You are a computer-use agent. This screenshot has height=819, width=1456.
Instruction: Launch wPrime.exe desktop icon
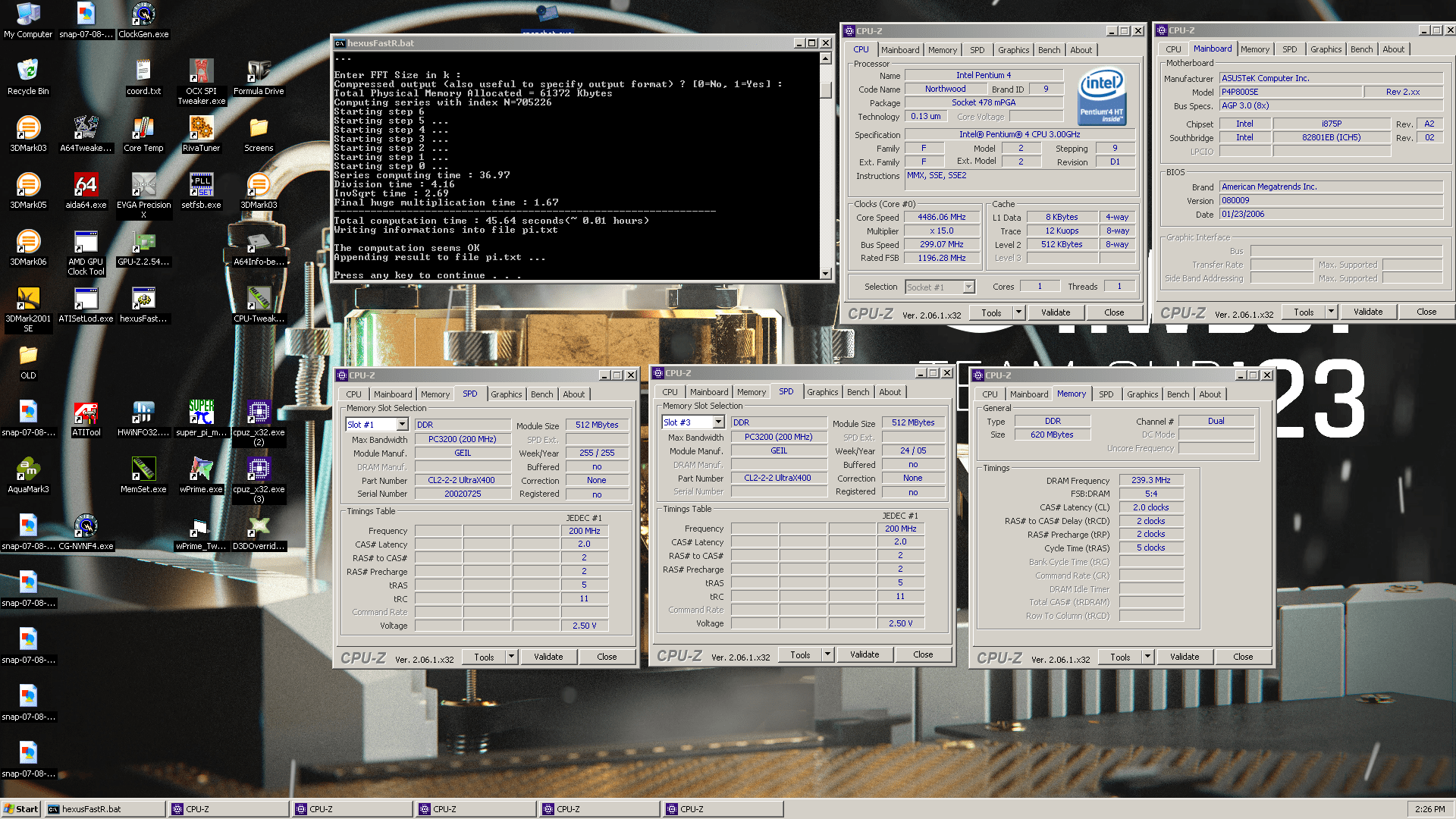(201, 475)
